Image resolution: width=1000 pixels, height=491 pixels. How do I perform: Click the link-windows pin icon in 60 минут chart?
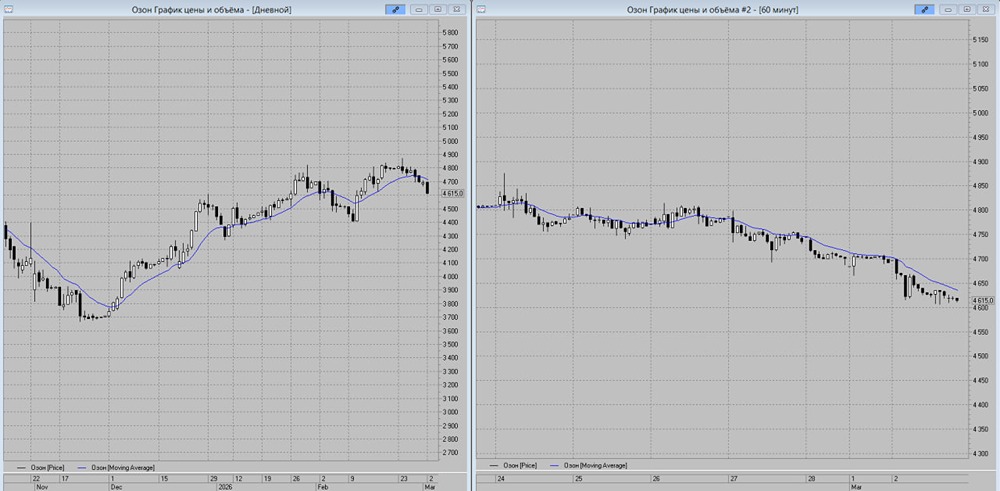point(924,10)
